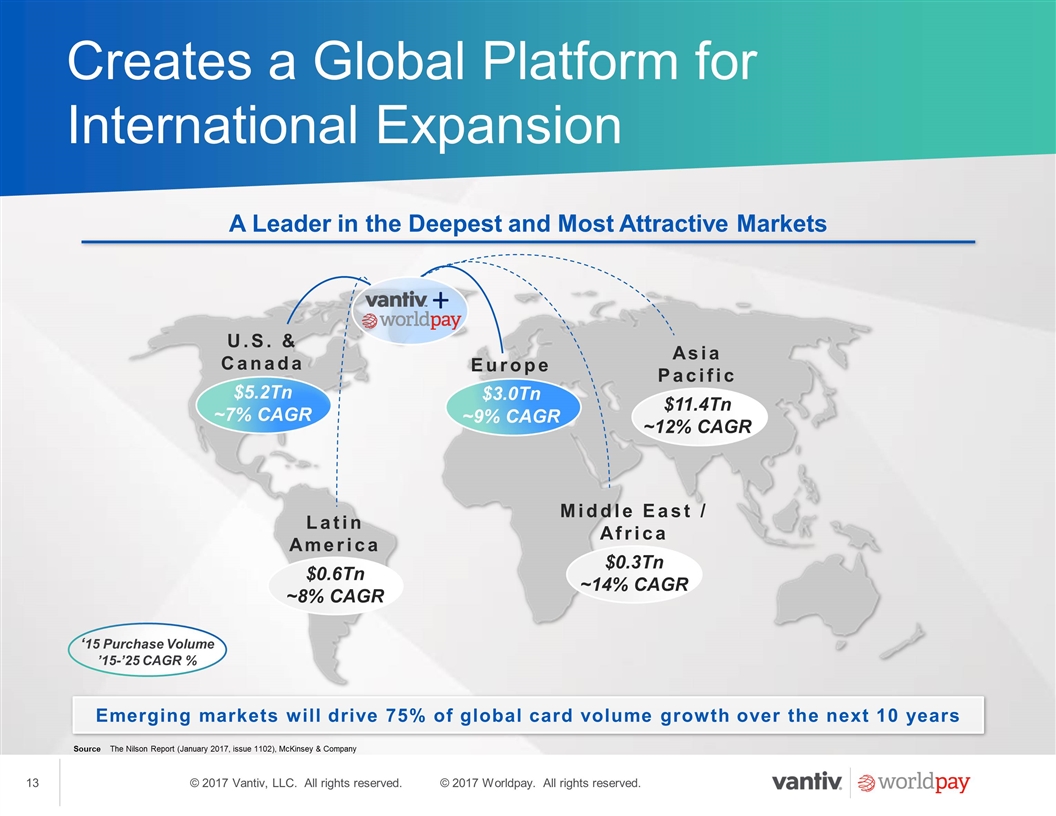
Task: Click the slide page number 13
Action: (32, 783)
